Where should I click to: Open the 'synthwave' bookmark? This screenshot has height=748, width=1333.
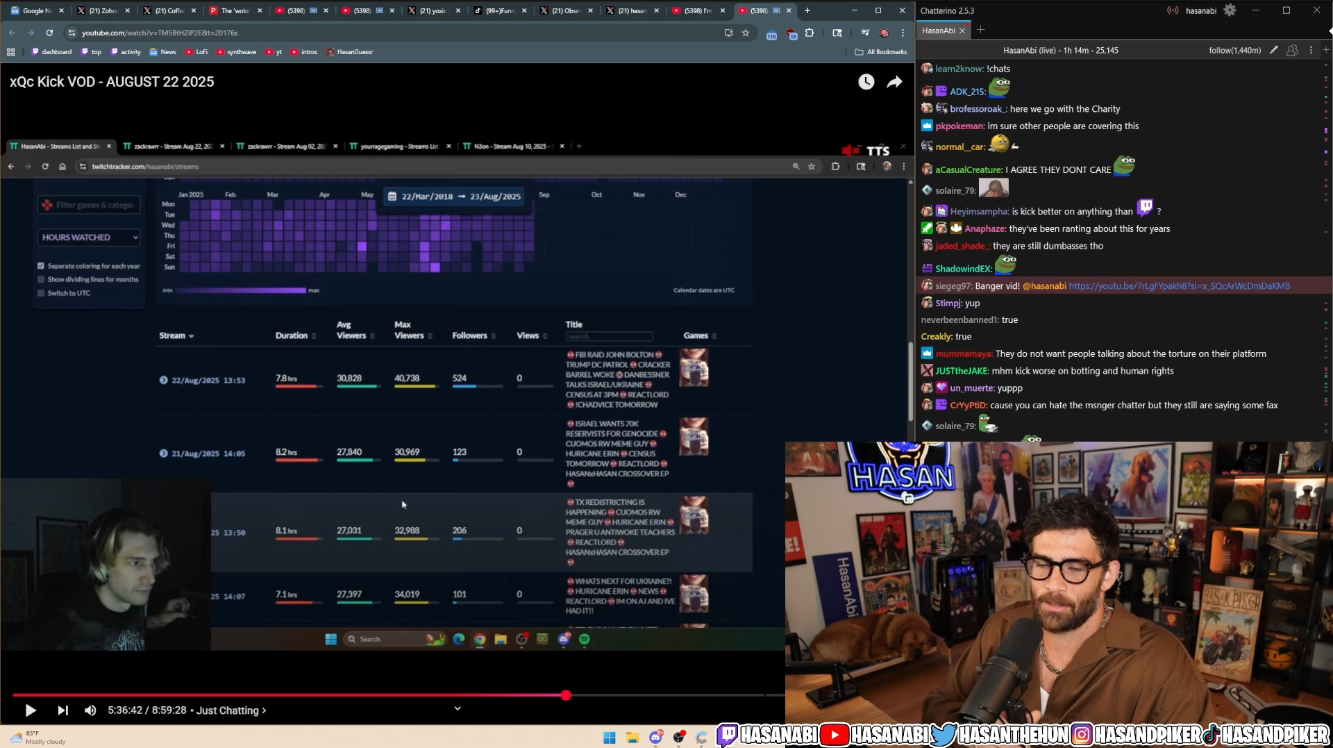235,52
